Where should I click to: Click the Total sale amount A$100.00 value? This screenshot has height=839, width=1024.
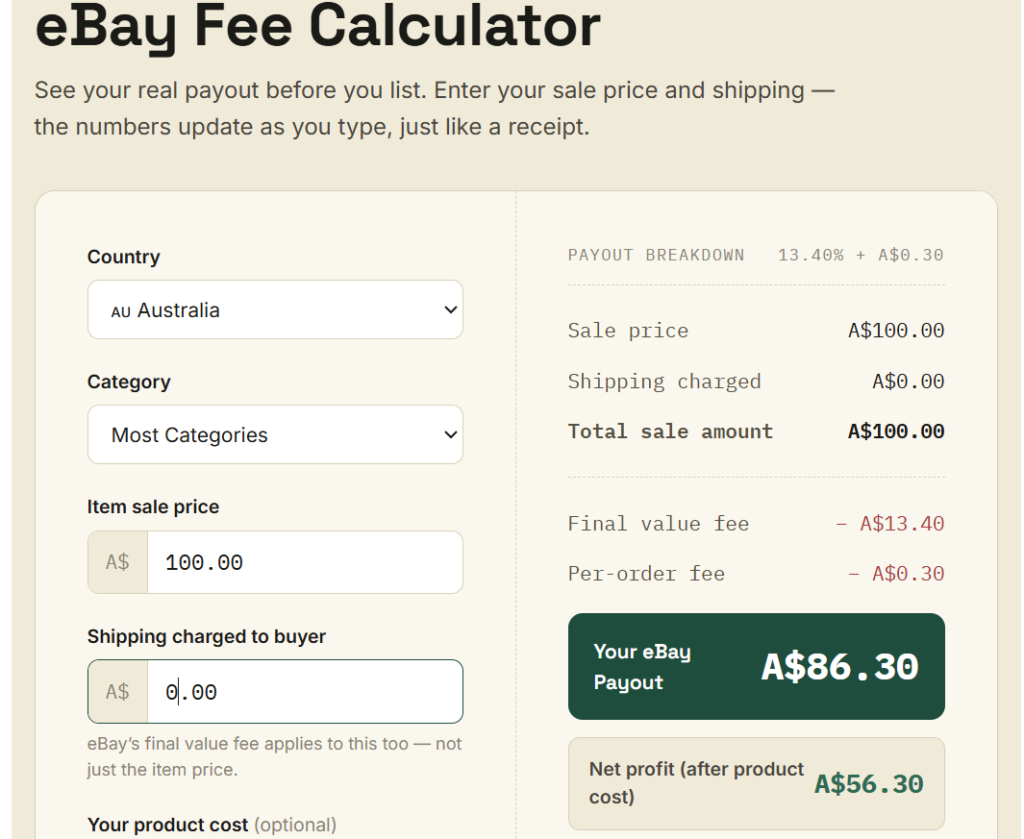(896, 431)
